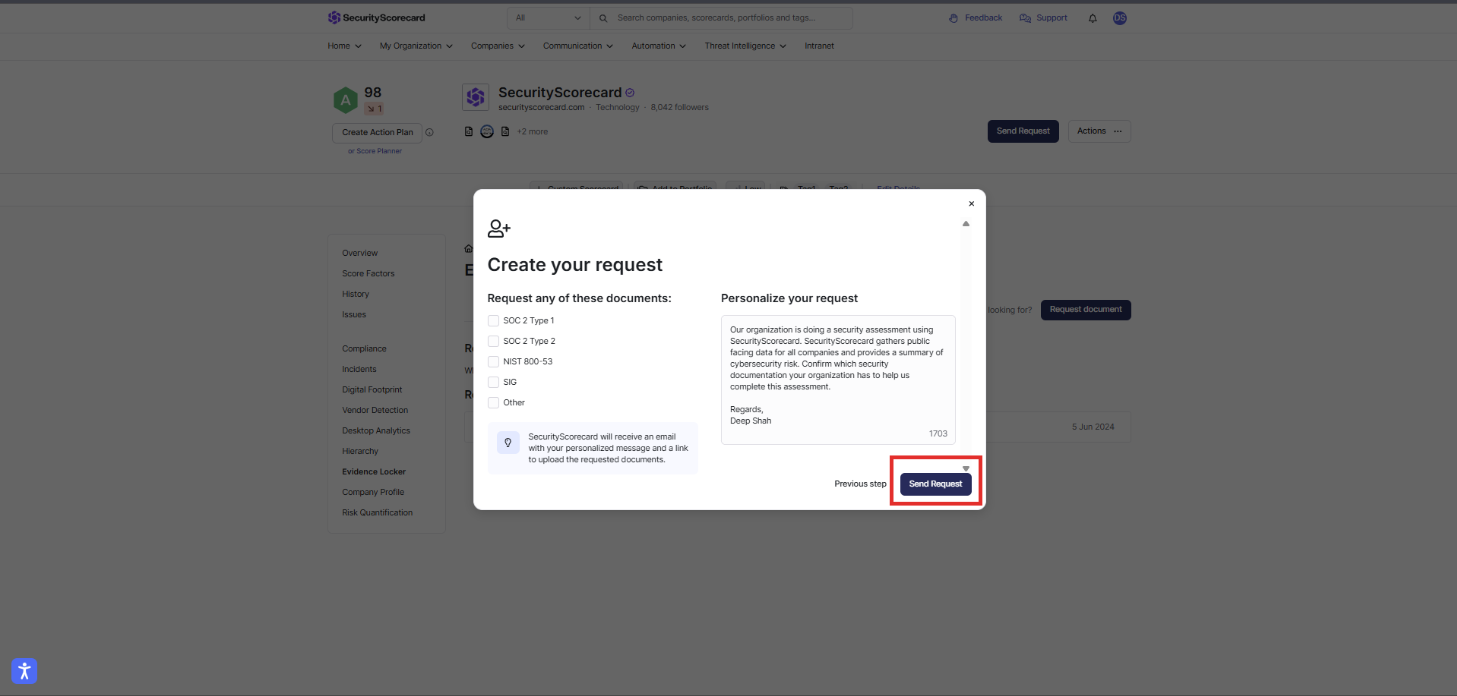This screenshot has width=1457, height=696.
Task: Open the accessibility widget icon
Action: (24, 671)
